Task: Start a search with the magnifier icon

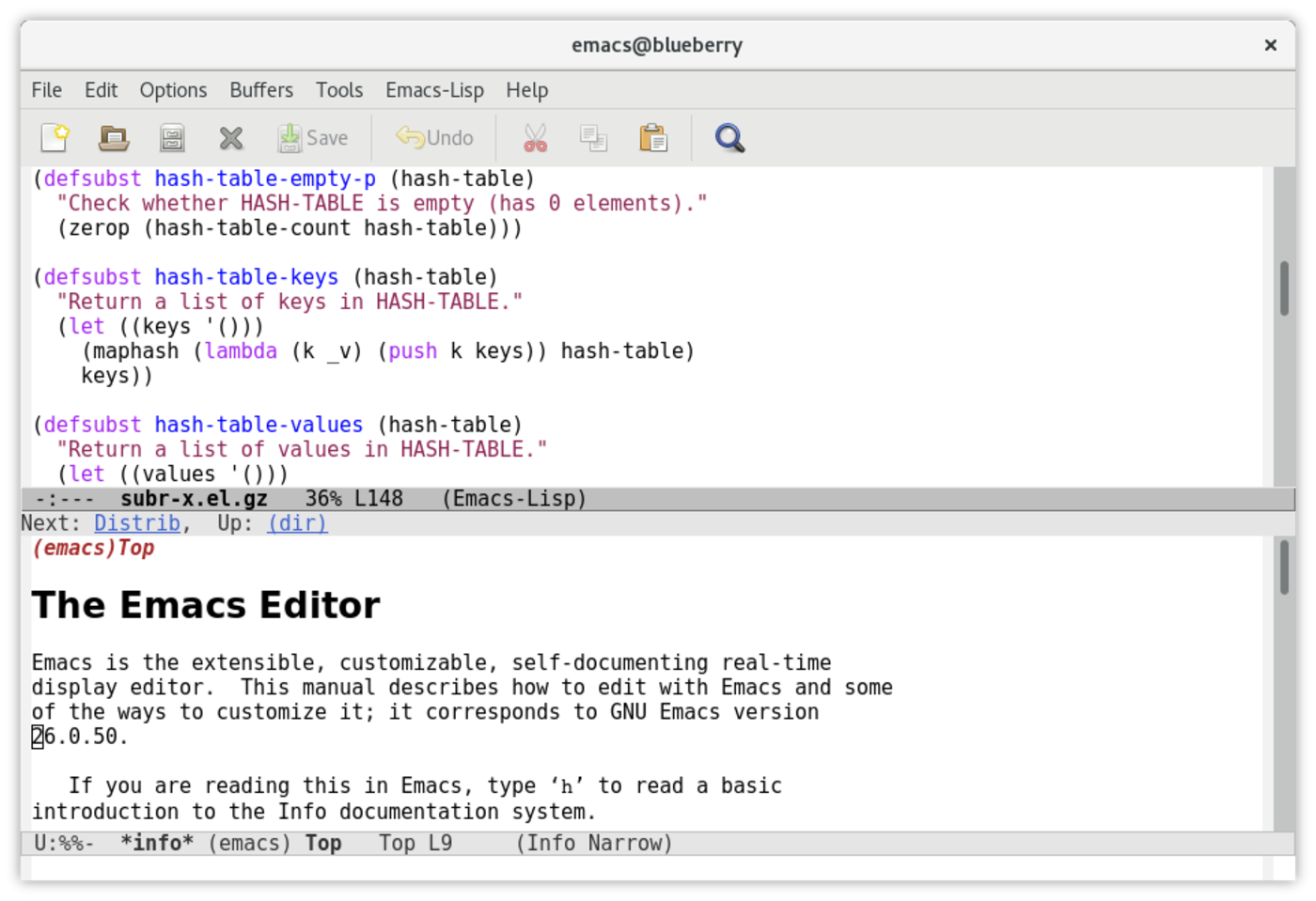Action: point(729,137)
